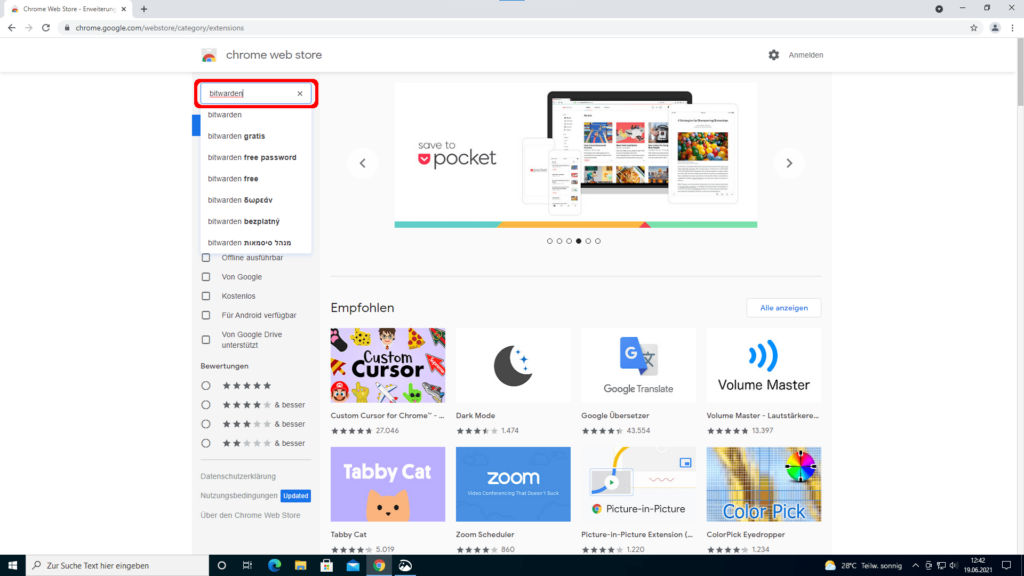
Task: Click the Save to Pocket banner
Action: pos(576,155)
